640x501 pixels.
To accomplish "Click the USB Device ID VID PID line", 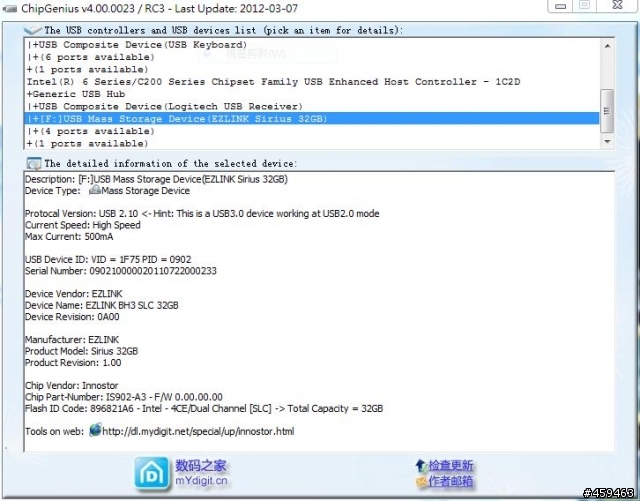I will click(108, 259).
